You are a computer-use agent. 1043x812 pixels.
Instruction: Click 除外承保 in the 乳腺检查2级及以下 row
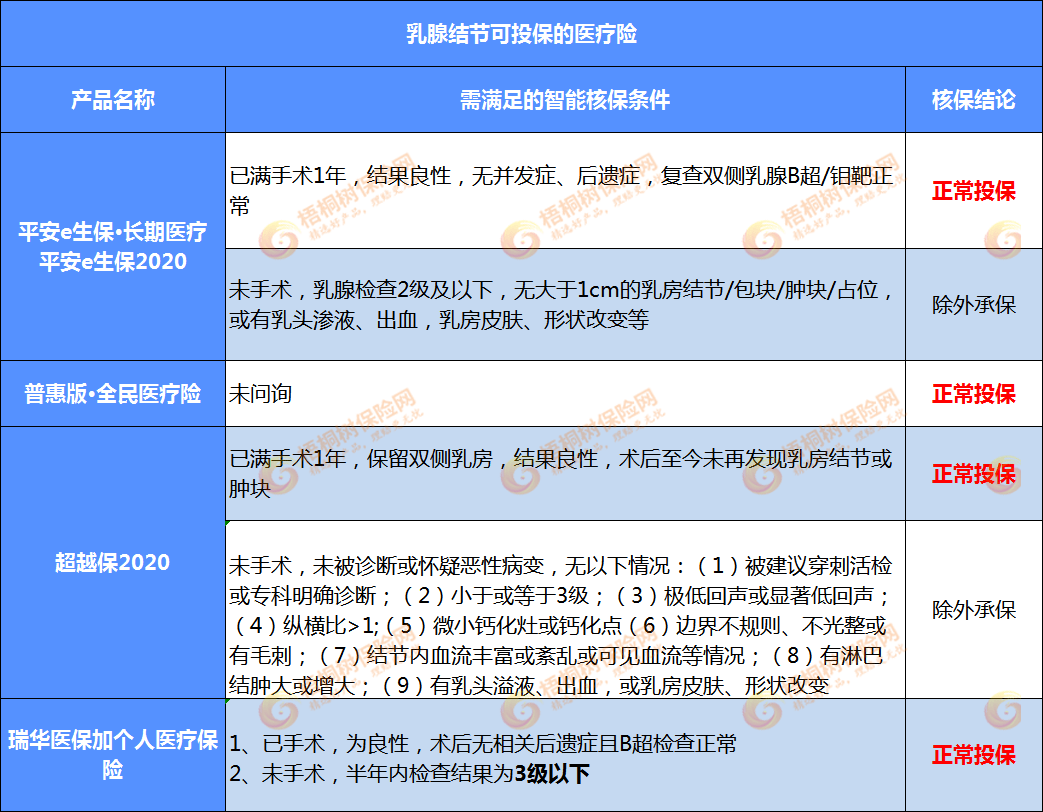pyautogui.click(x=974, y=305)
